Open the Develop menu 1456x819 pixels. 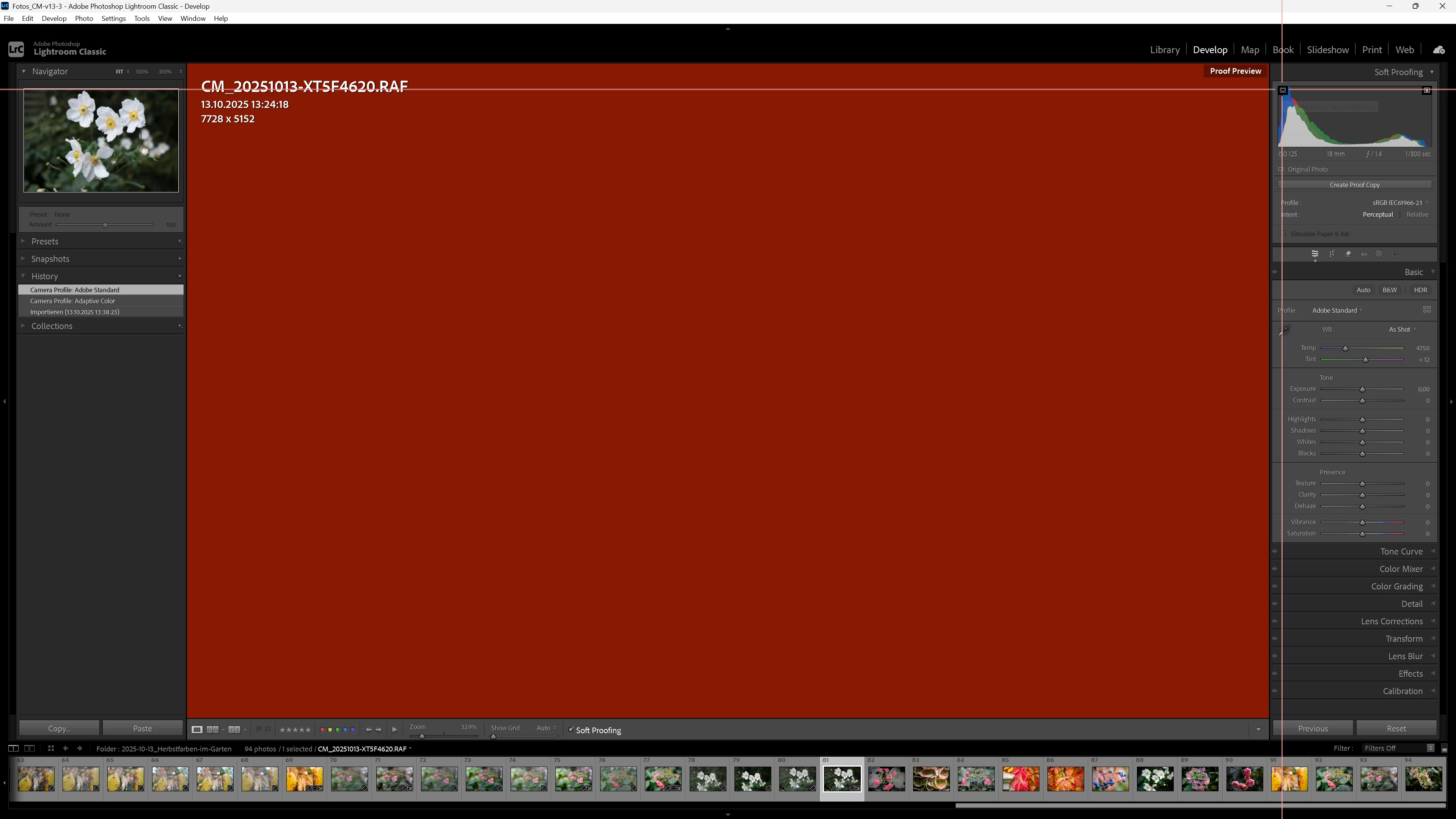coord(54,18)
